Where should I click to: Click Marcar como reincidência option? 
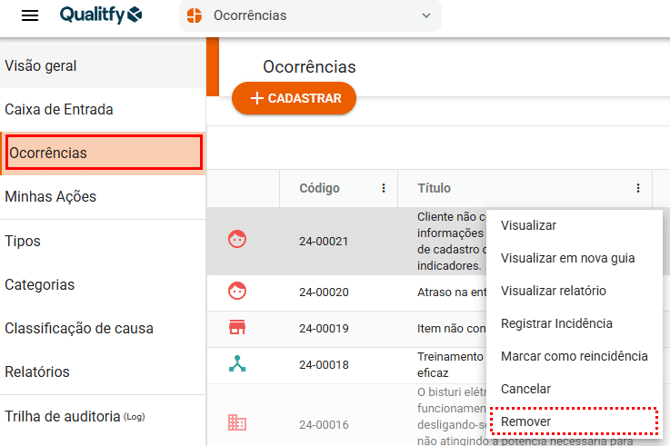point(574,356)
